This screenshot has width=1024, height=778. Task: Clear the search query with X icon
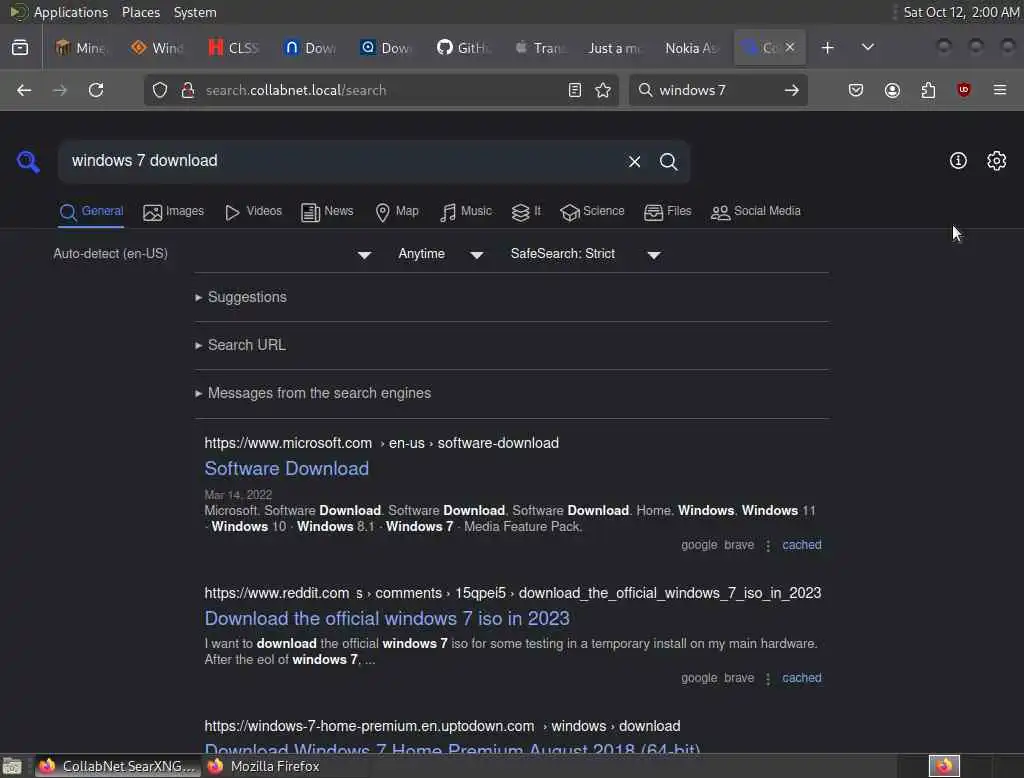[x=634, y=161]
